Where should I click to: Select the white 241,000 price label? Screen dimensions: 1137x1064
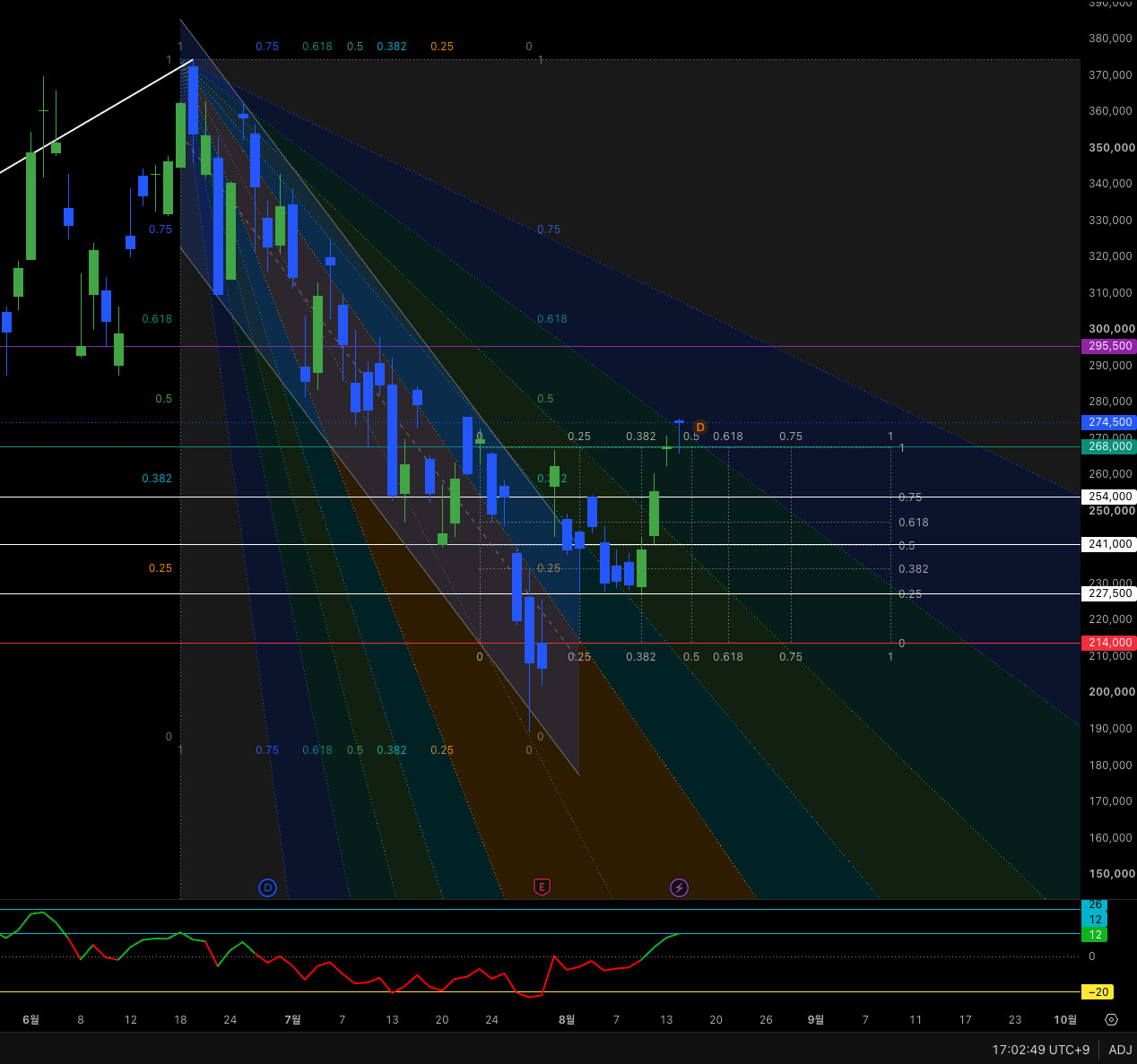click(x=1110, y=544)
